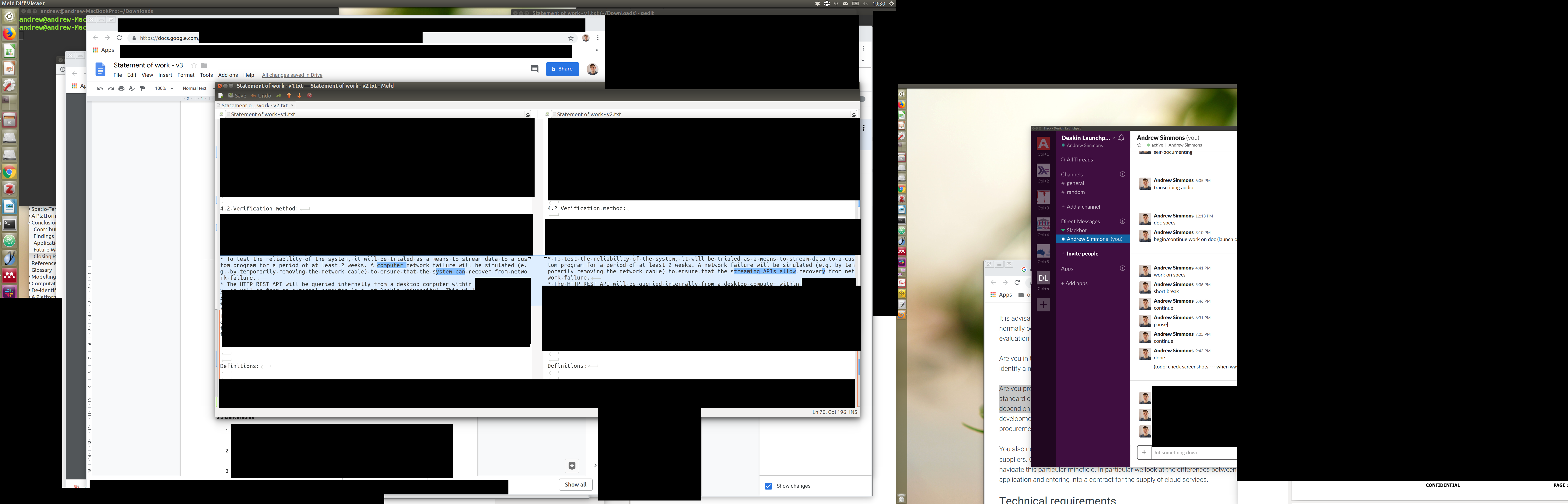Open the Add-ons menu
1568x504 pixels.
tap(228, 75)
